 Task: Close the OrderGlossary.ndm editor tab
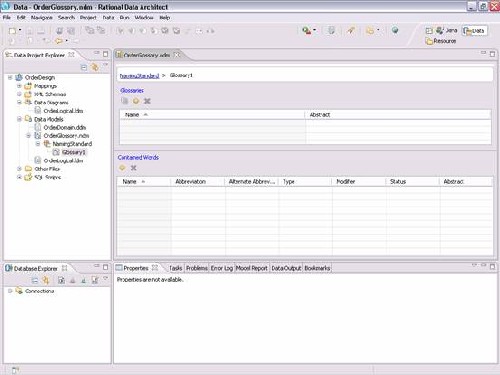(177, 55)
